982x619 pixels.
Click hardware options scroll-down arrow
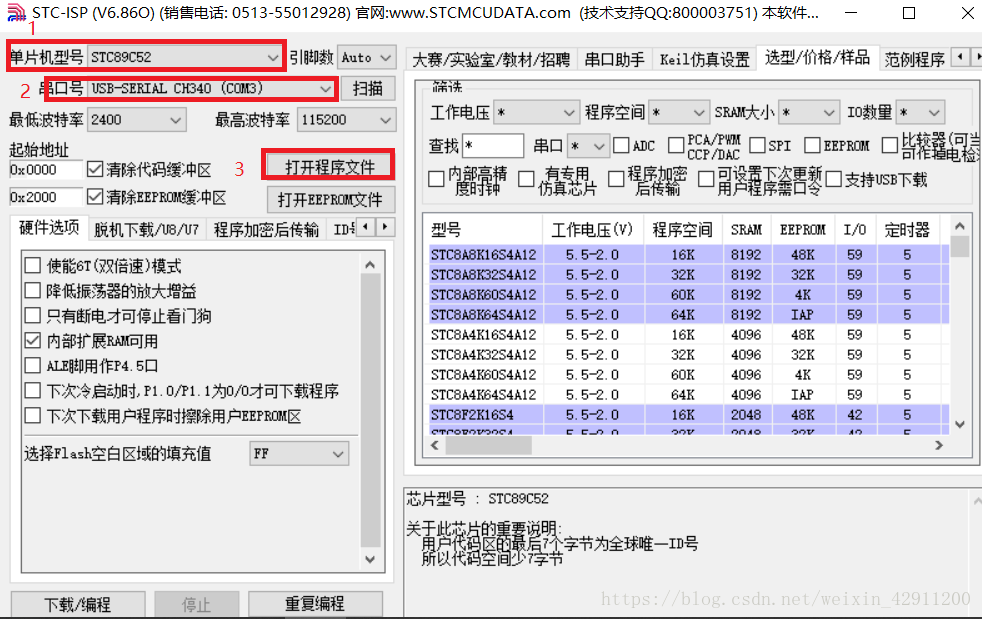370,559
